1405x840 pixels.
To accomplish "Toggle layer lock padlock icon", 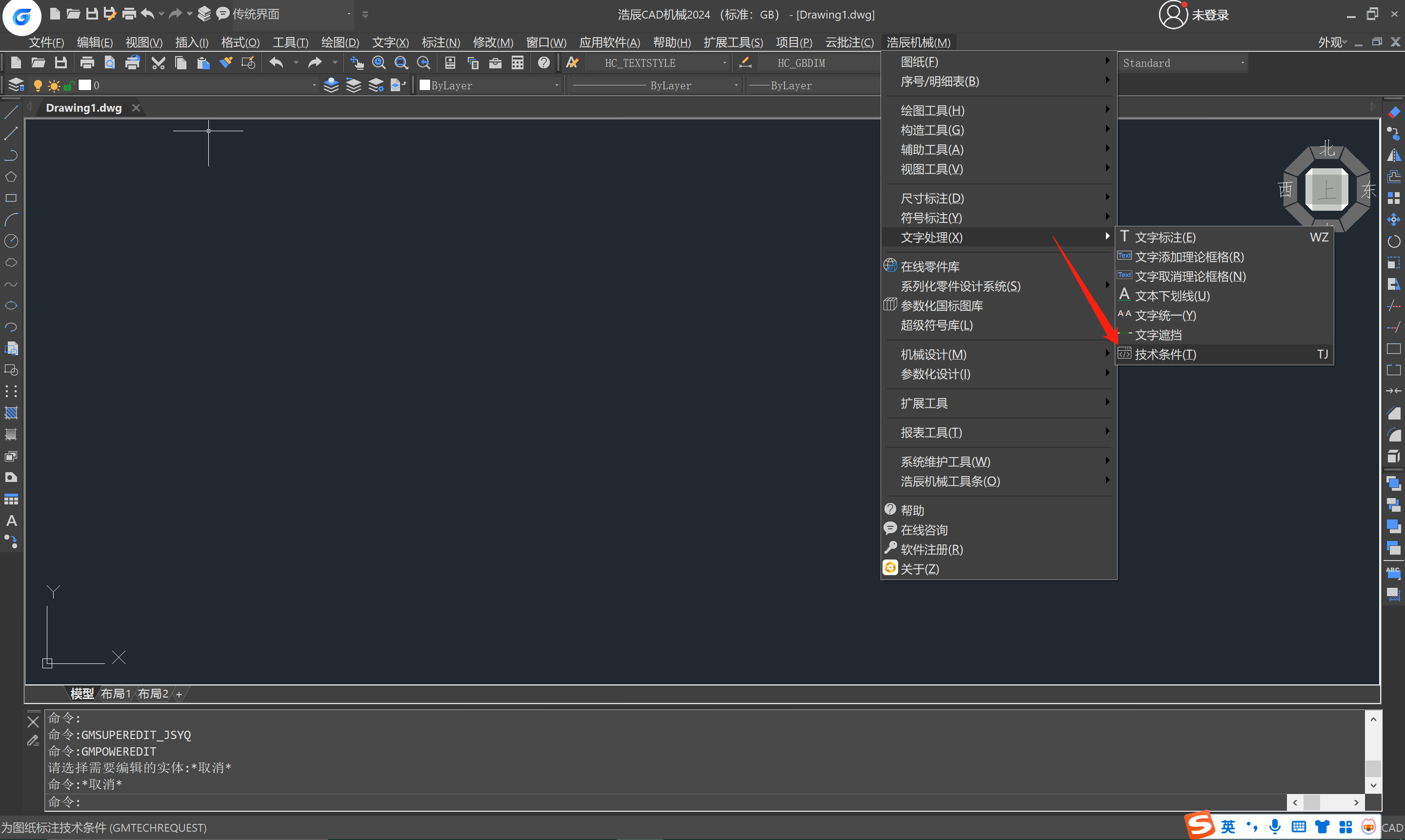I will (68, 85).
